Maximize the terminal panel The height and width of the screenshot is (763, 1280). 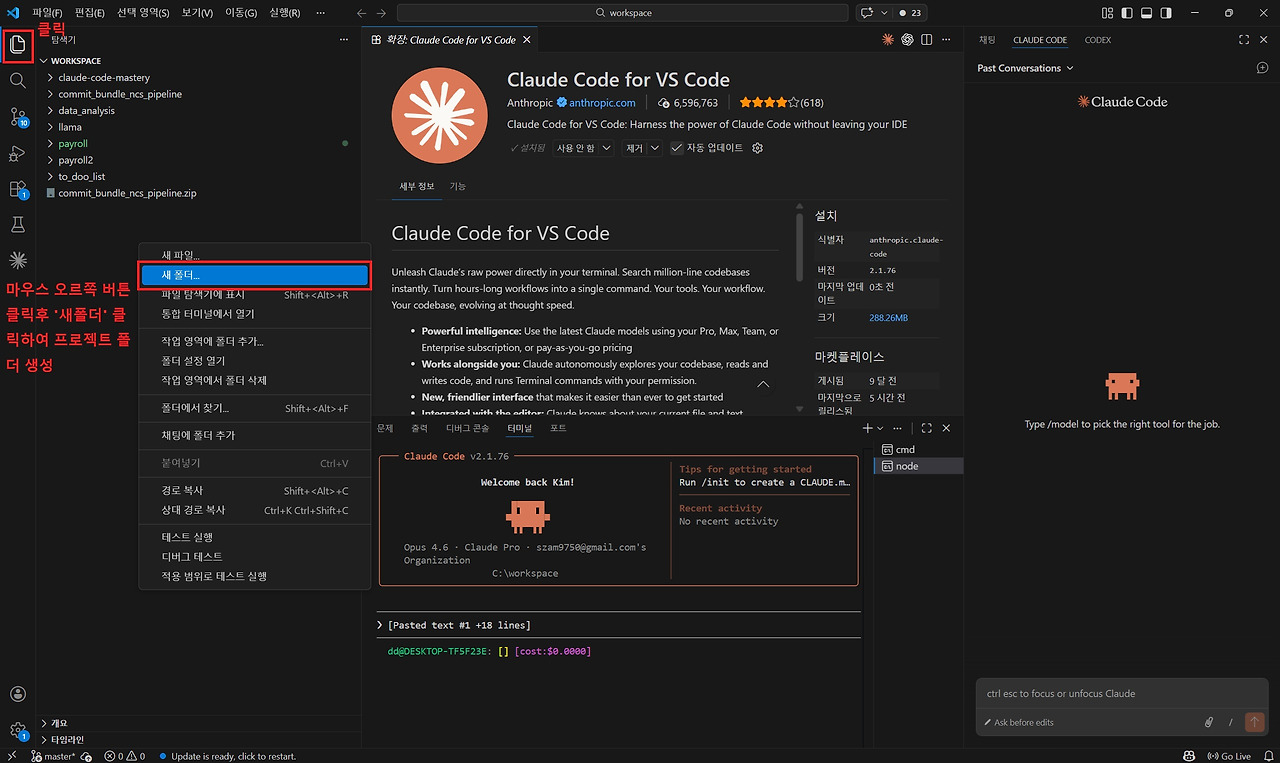click(x=927, y=428)
